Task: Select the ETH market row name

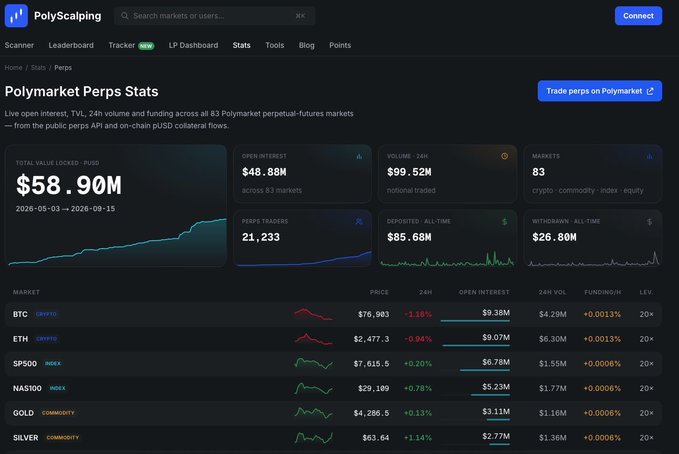Action: click(x=20, y=339)
